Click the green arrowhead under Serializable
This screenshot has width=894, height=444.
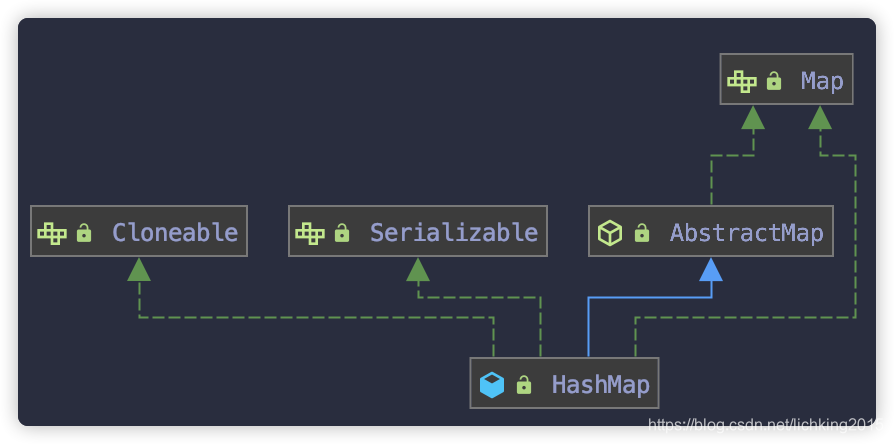(x=418, y=270)
